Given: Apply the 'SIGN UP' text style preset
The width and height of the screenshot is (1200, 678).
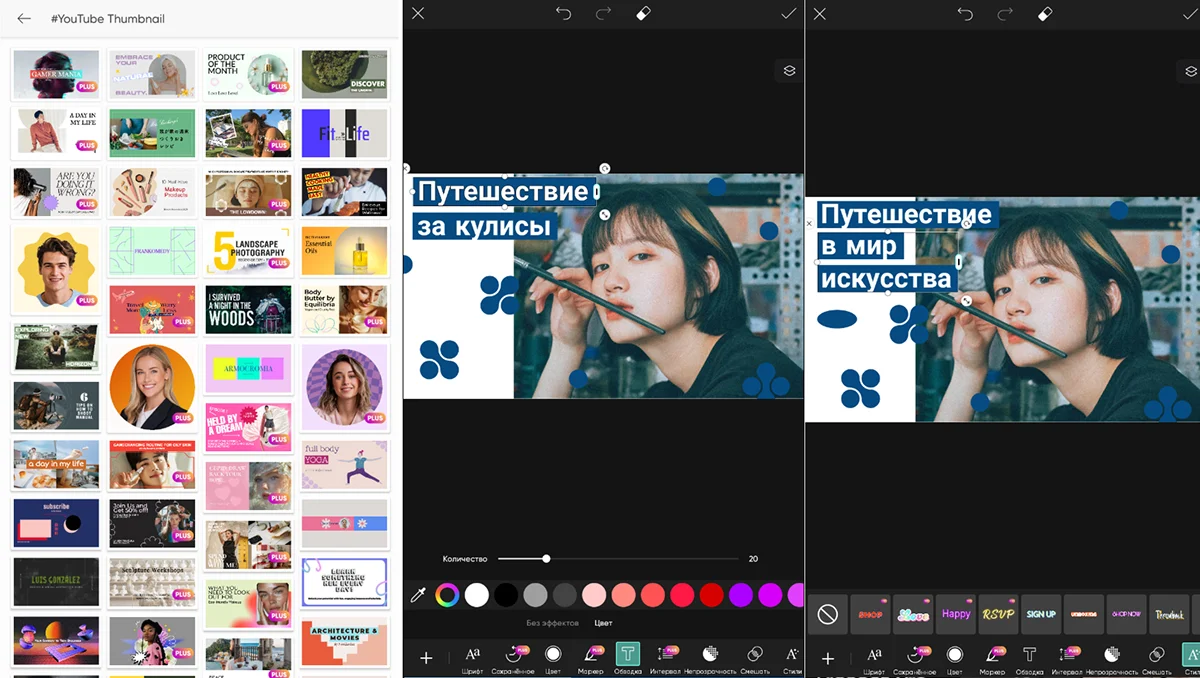Looking at the screenshot, I should click(1041, 614).
